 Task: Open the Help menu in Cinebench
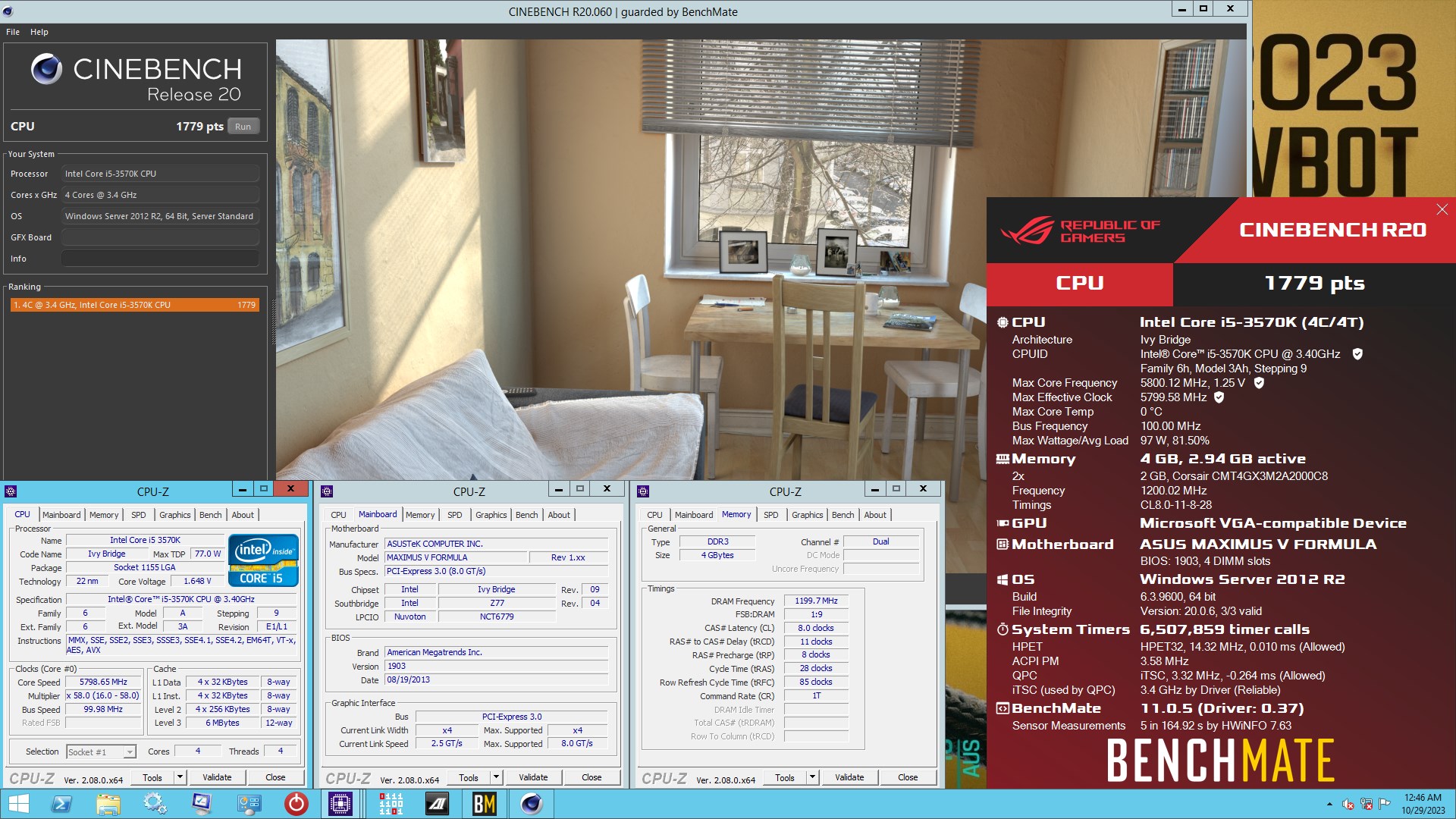(x=39, y=32)
